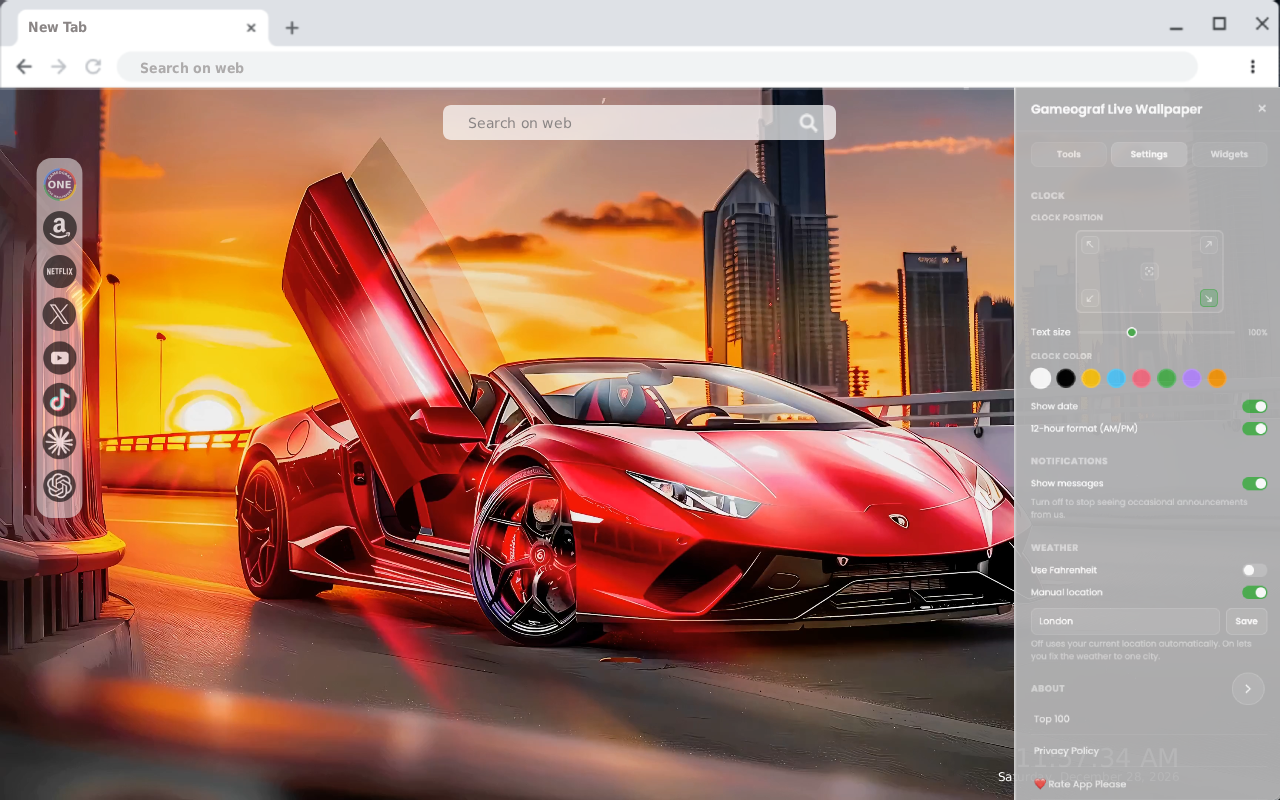Reload the page with the refresh icon
This screenshot has width=1280, height=800.
[x=93, y=67]
